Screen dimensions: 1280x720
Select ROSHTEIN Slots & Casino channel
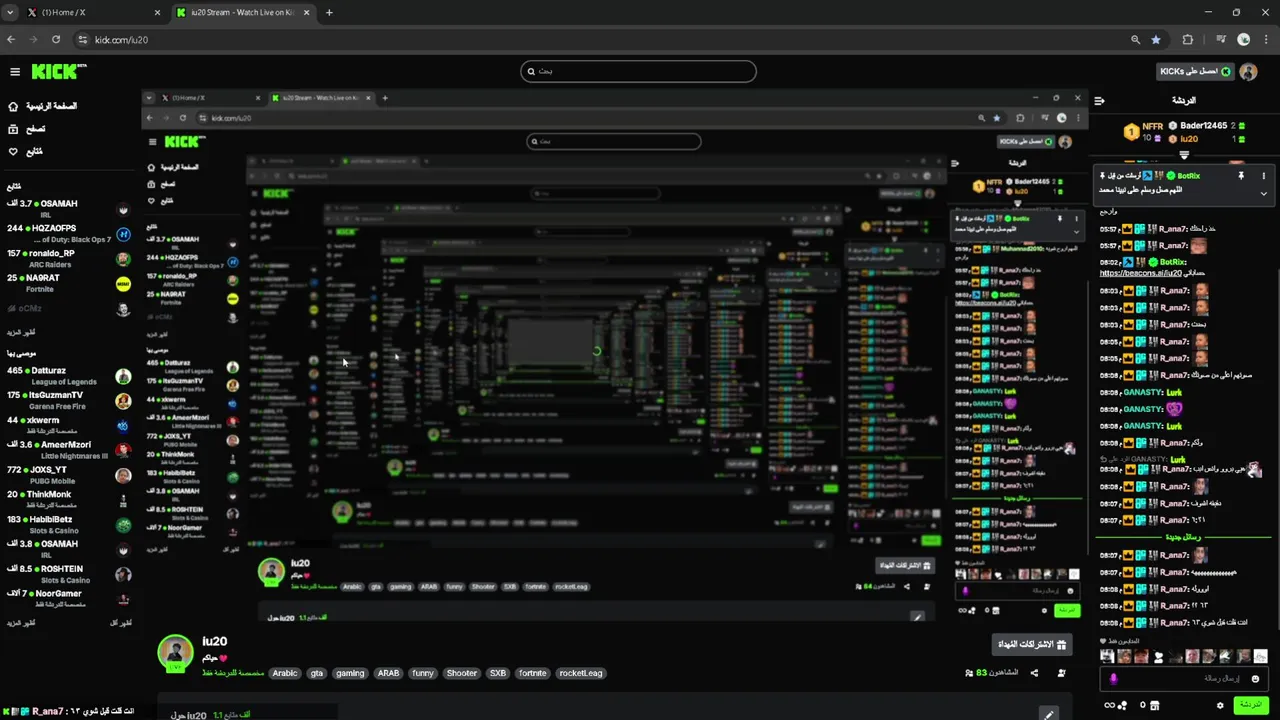point(68,574)
